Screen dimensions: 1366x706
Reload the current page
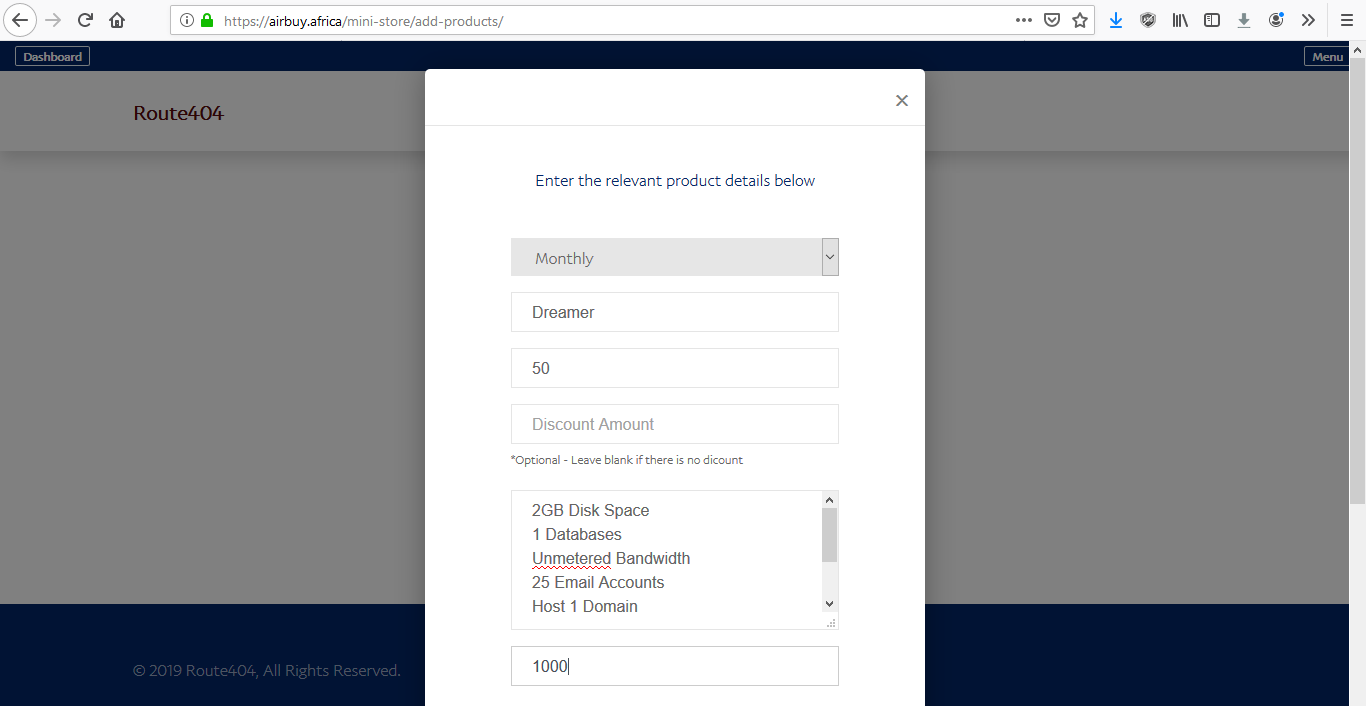coord(85,20)
